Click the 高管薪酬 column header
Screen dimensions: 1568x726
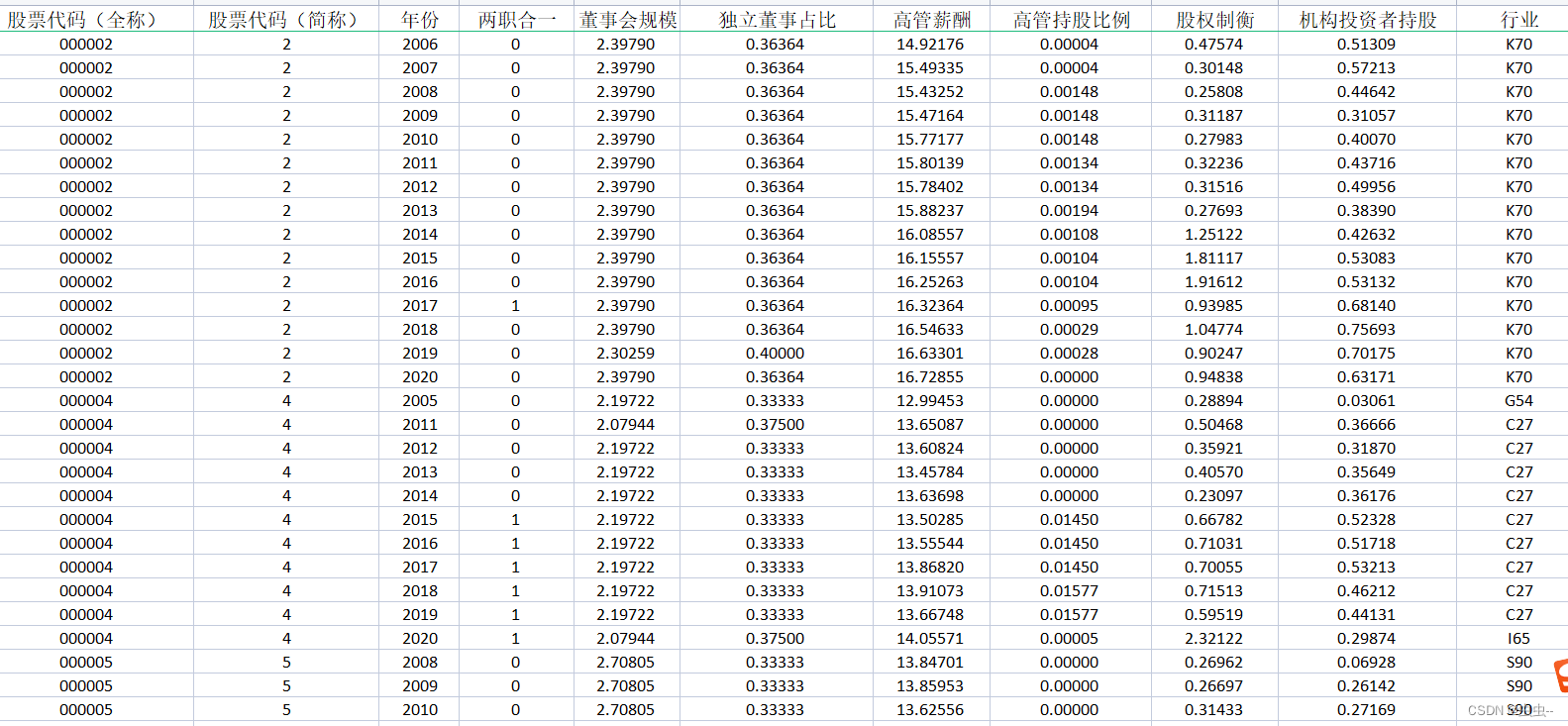click(x=931, y=20)
